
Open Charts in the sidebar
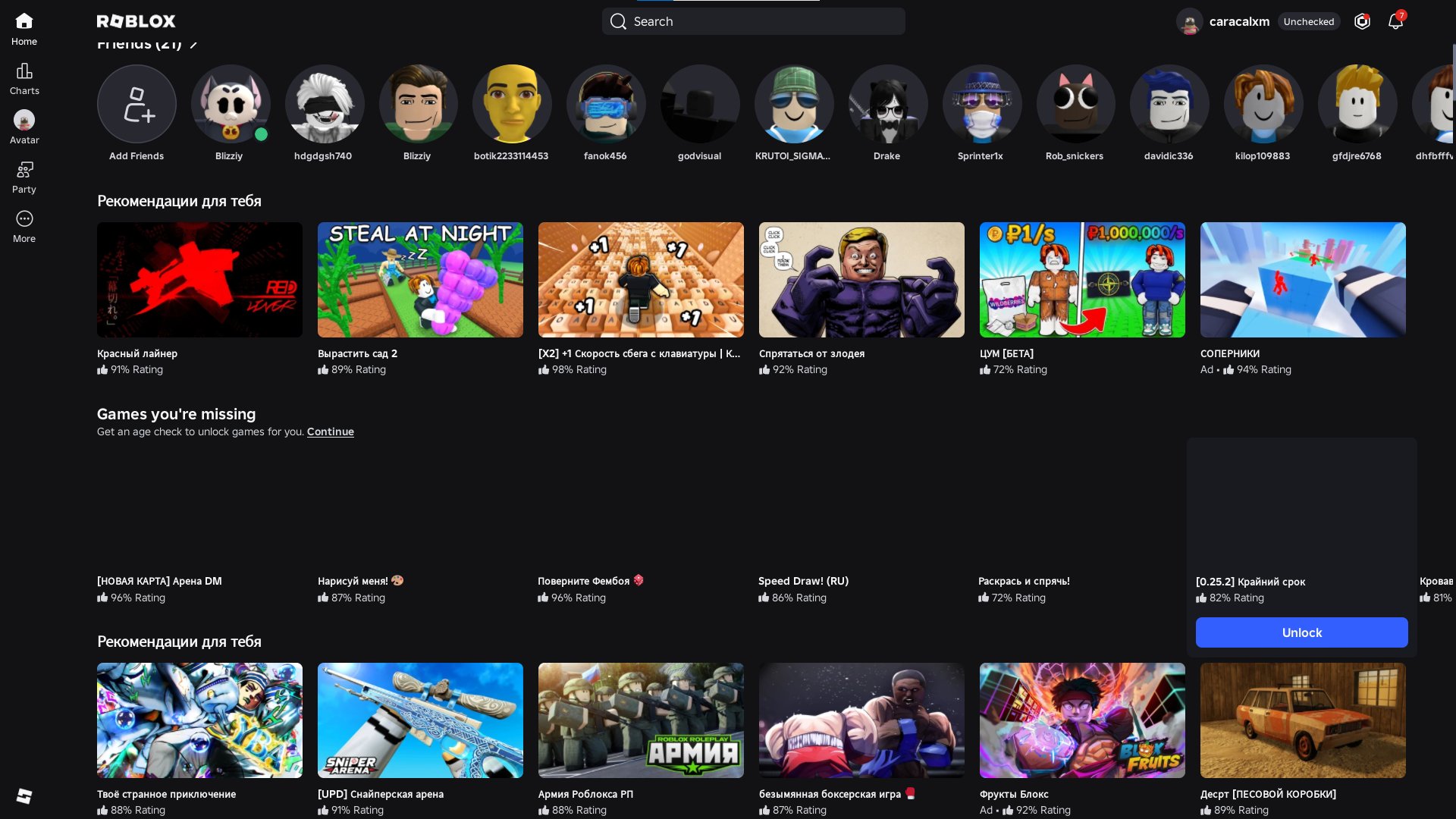click(x=24, y=79)
